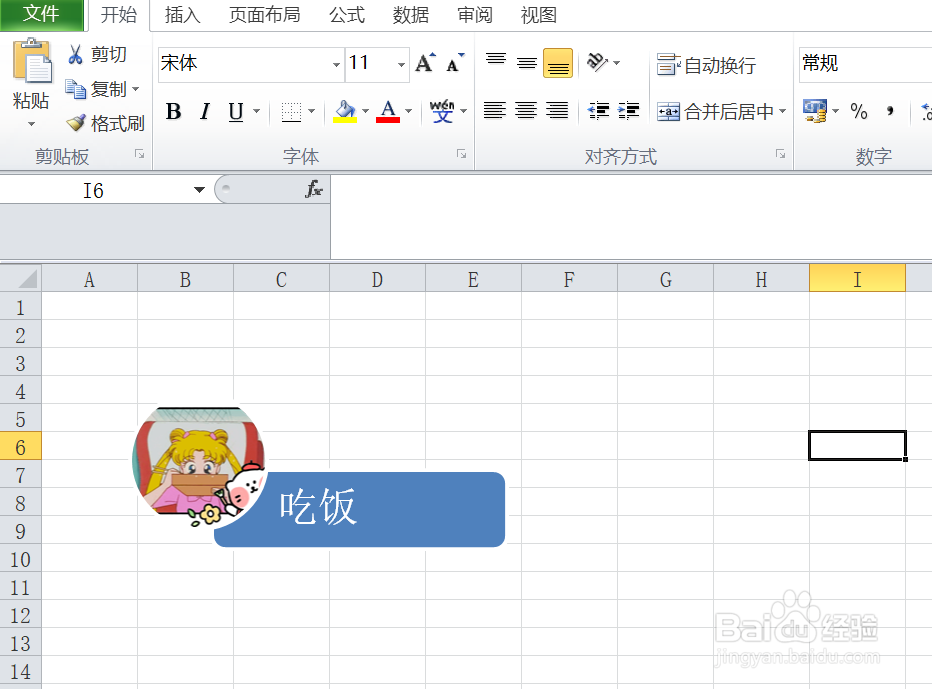Set middle vertical alignment
Image resolution: width=932 pixels, height=689 pixels.
[x=527, y=62]
